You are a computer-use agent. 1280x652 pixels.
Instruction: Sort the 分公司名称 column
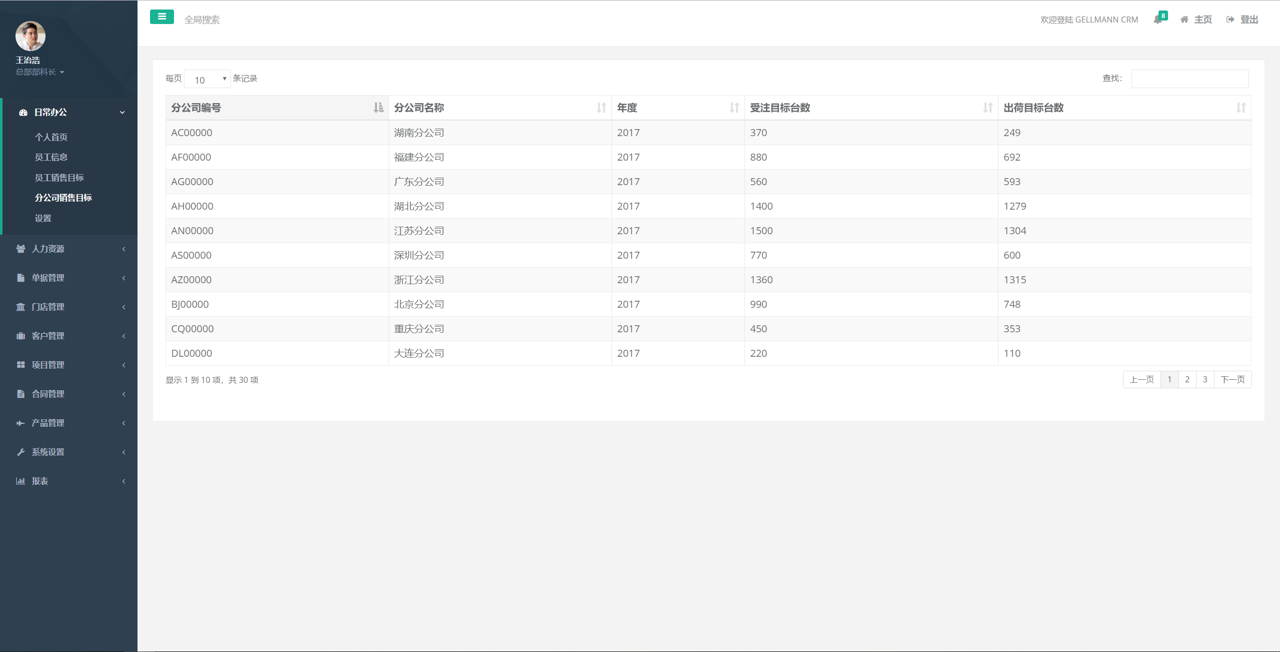pyautogui.click(x=601, y=108)
